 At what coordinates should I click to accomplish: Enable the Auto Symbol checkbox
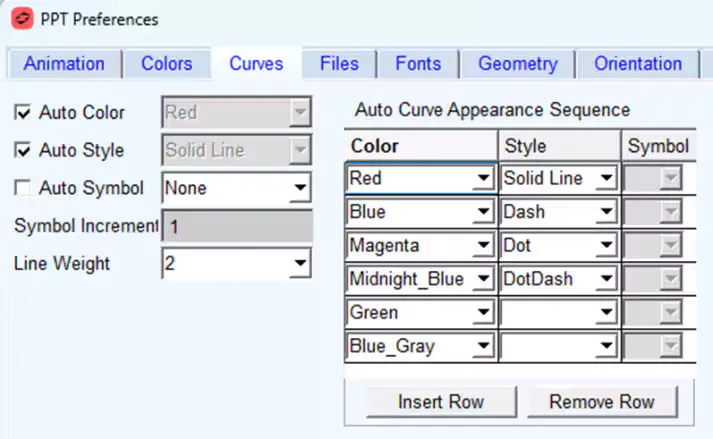coord(22,188)
